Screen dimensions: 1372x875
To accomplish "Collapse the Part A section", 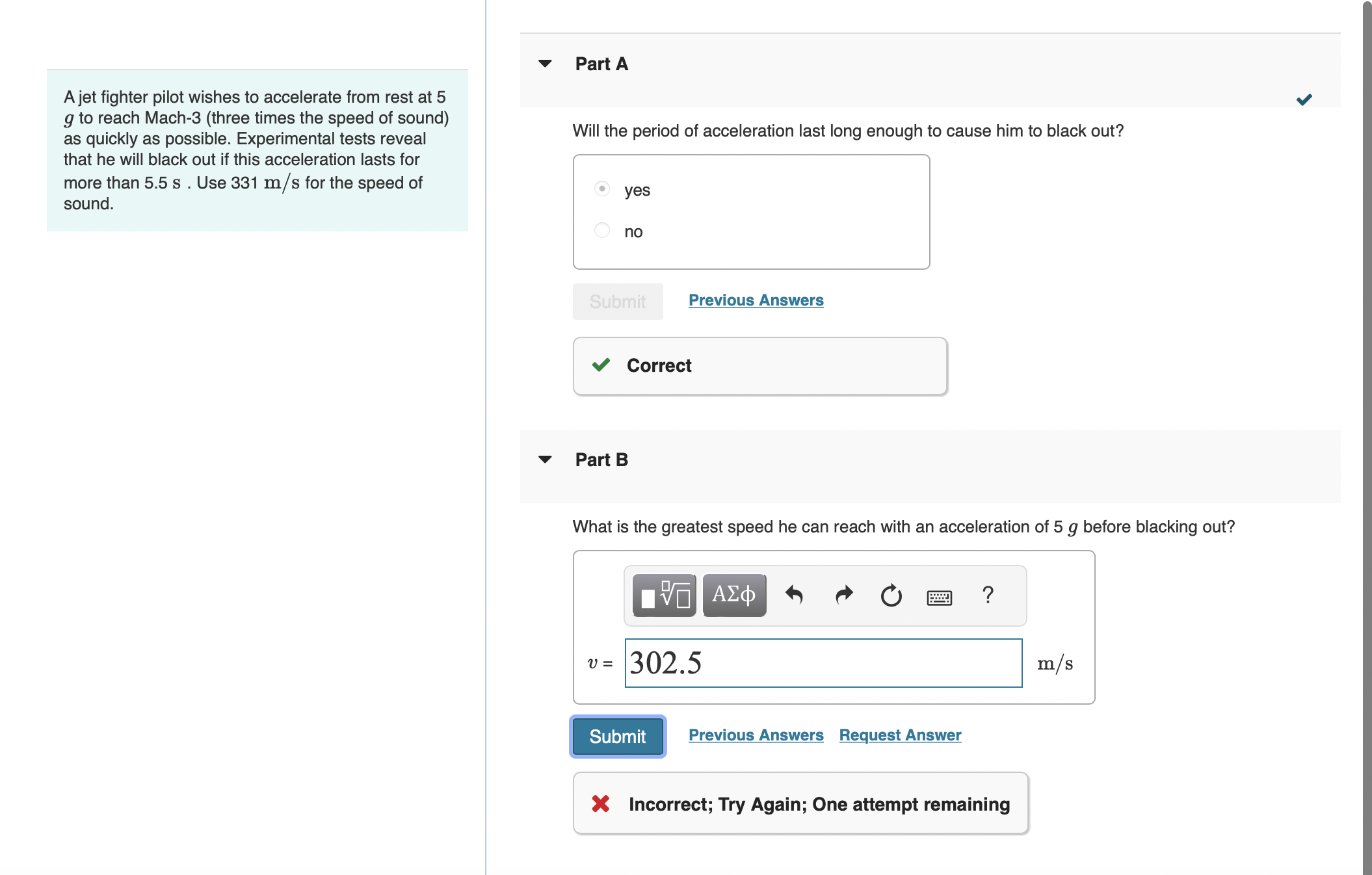I will pyautogui.click(x=545, y=62).
